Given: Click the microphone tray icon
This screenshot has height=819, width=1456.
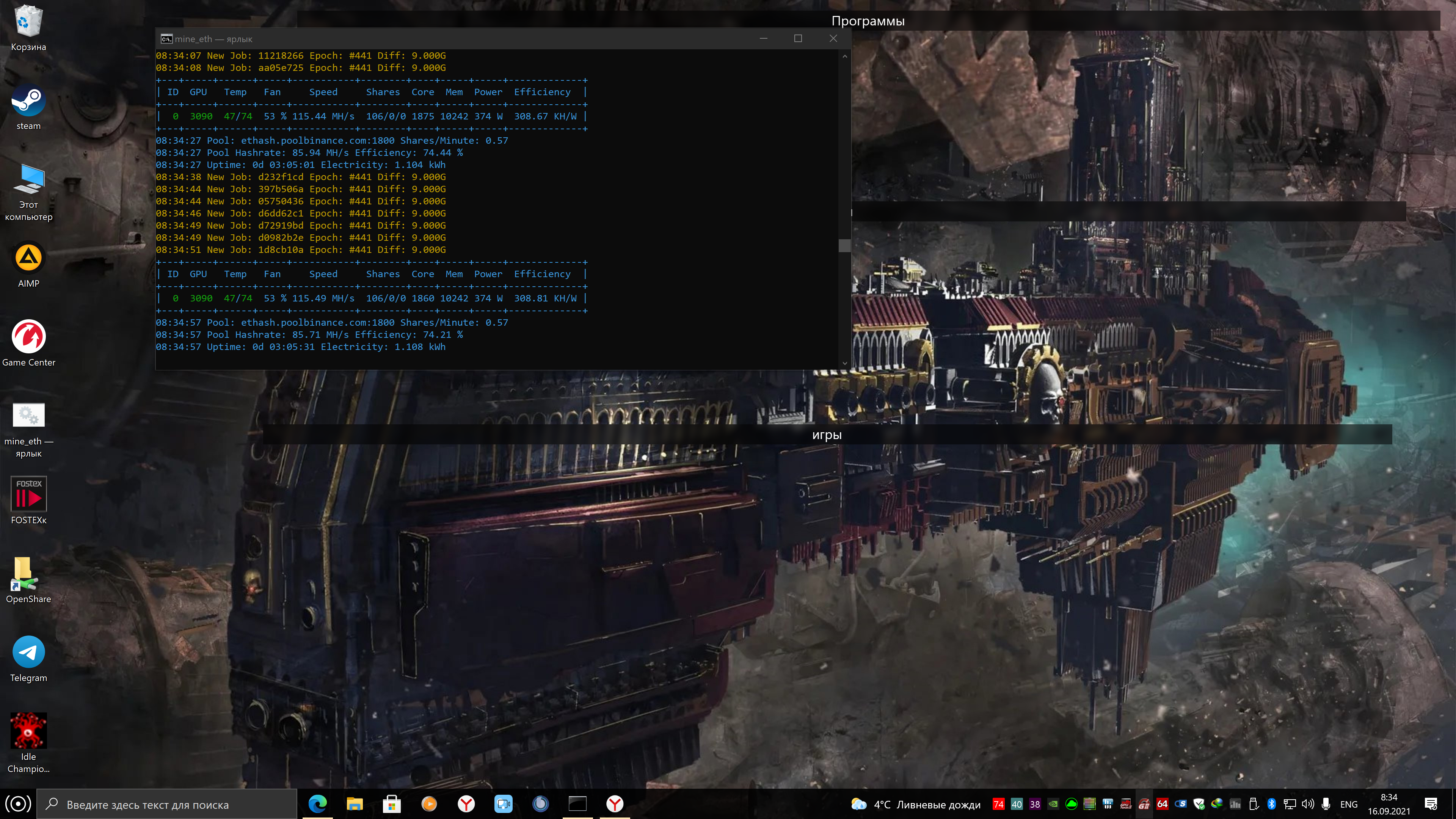Looking at the screenshot, I should [1326, 804].
